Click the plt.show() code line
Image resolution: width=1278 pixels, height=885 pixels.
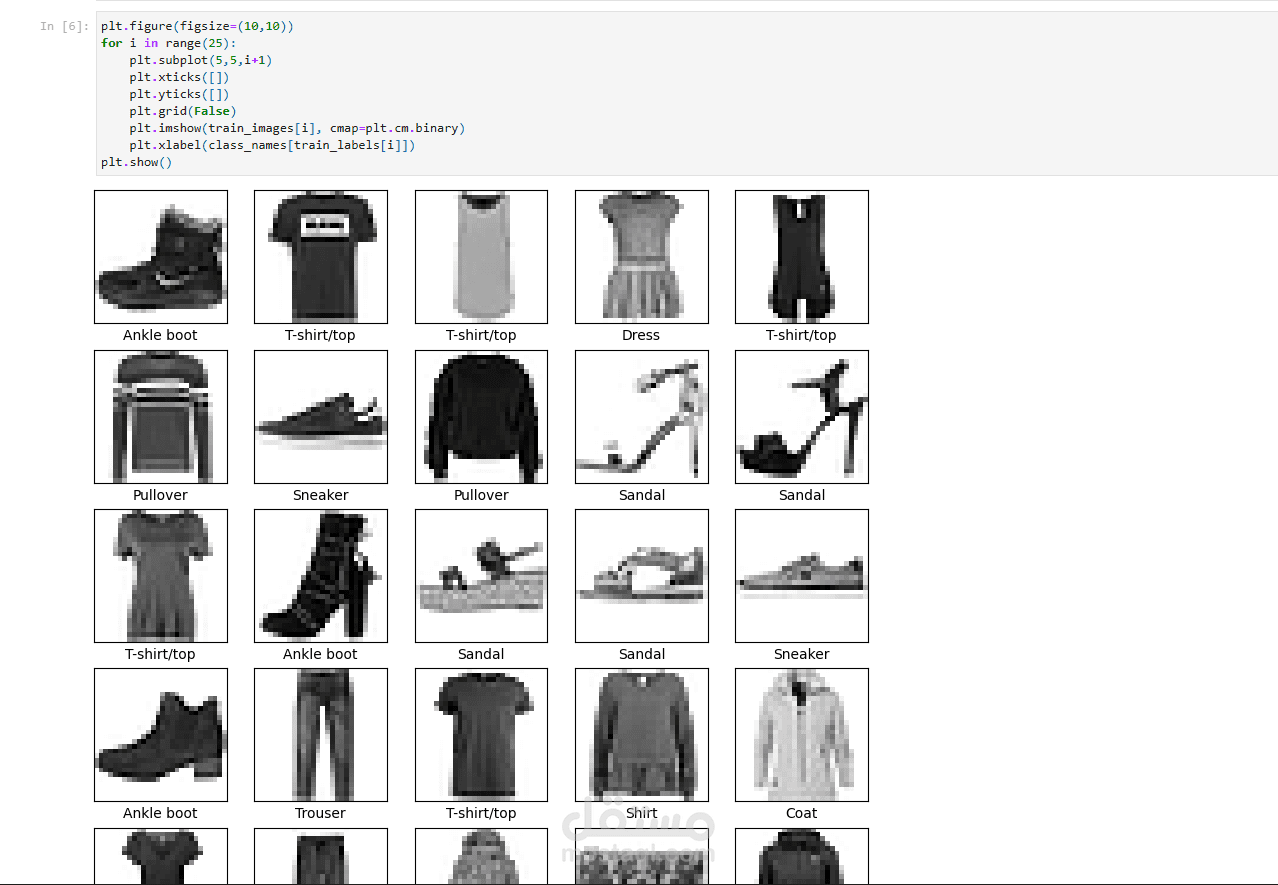[137, 162]
